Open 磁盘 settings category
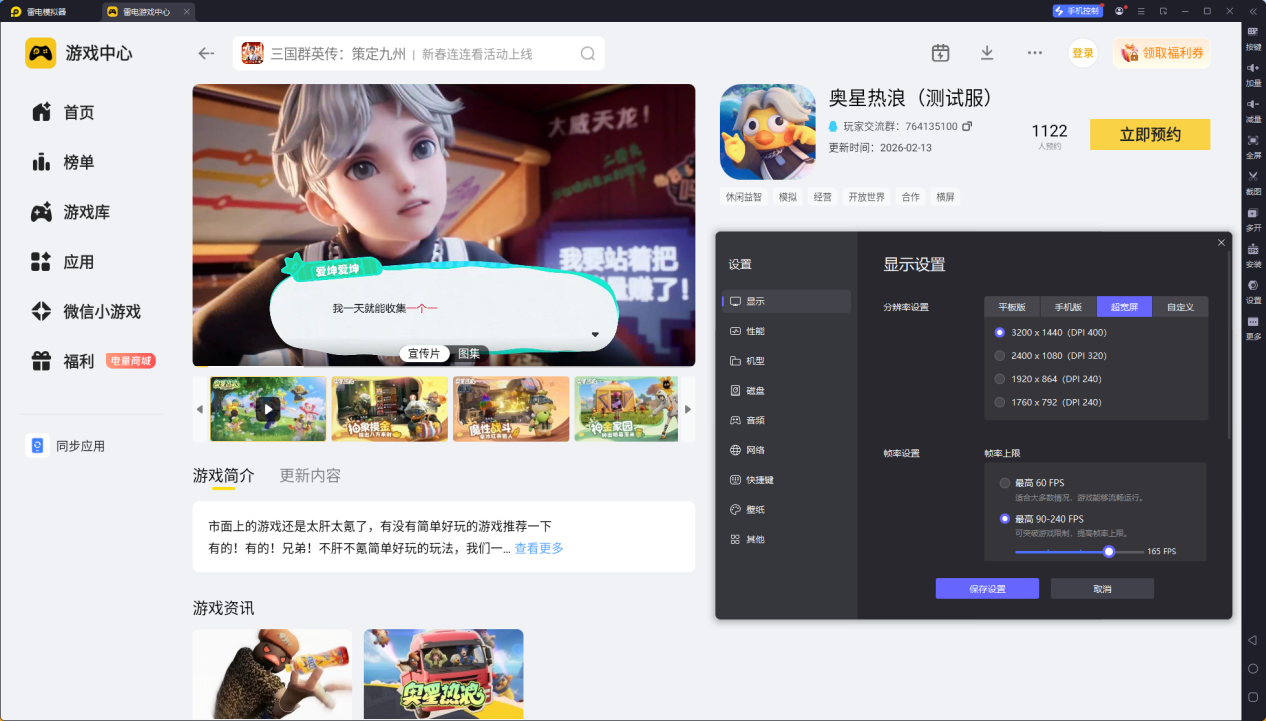1266x721 pixels. (x=786, y=390)
